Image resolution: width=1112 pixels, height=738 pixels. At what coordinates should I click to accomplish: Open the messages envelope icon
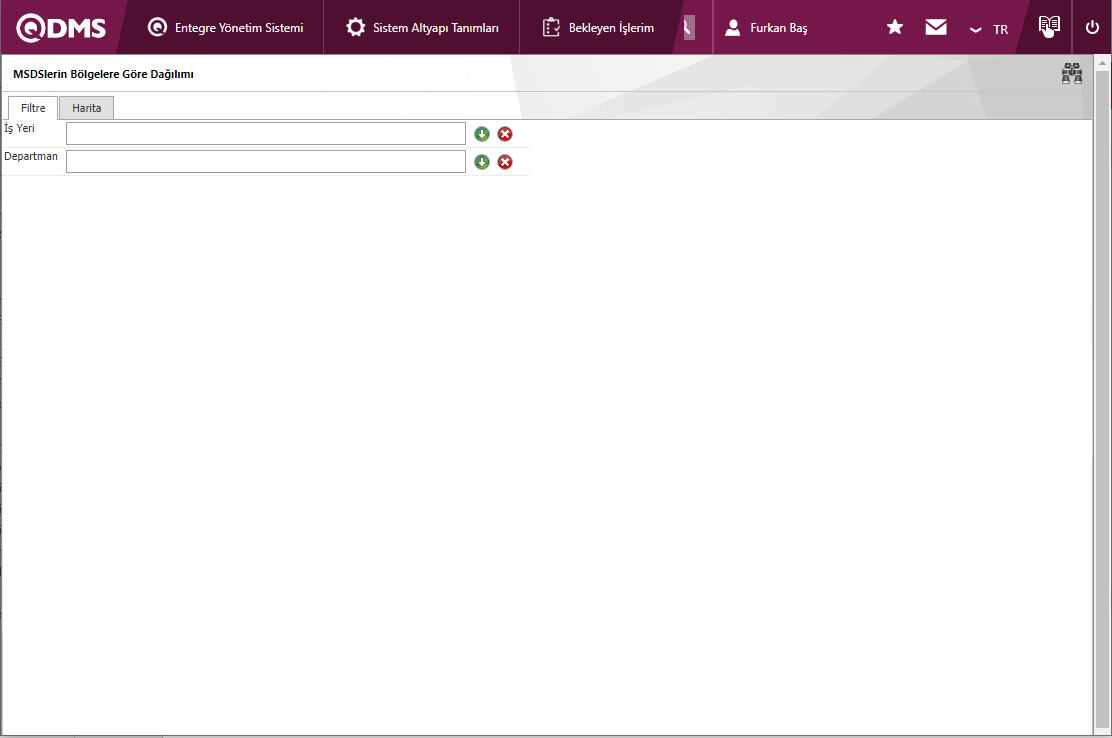[x=936, y=28]
